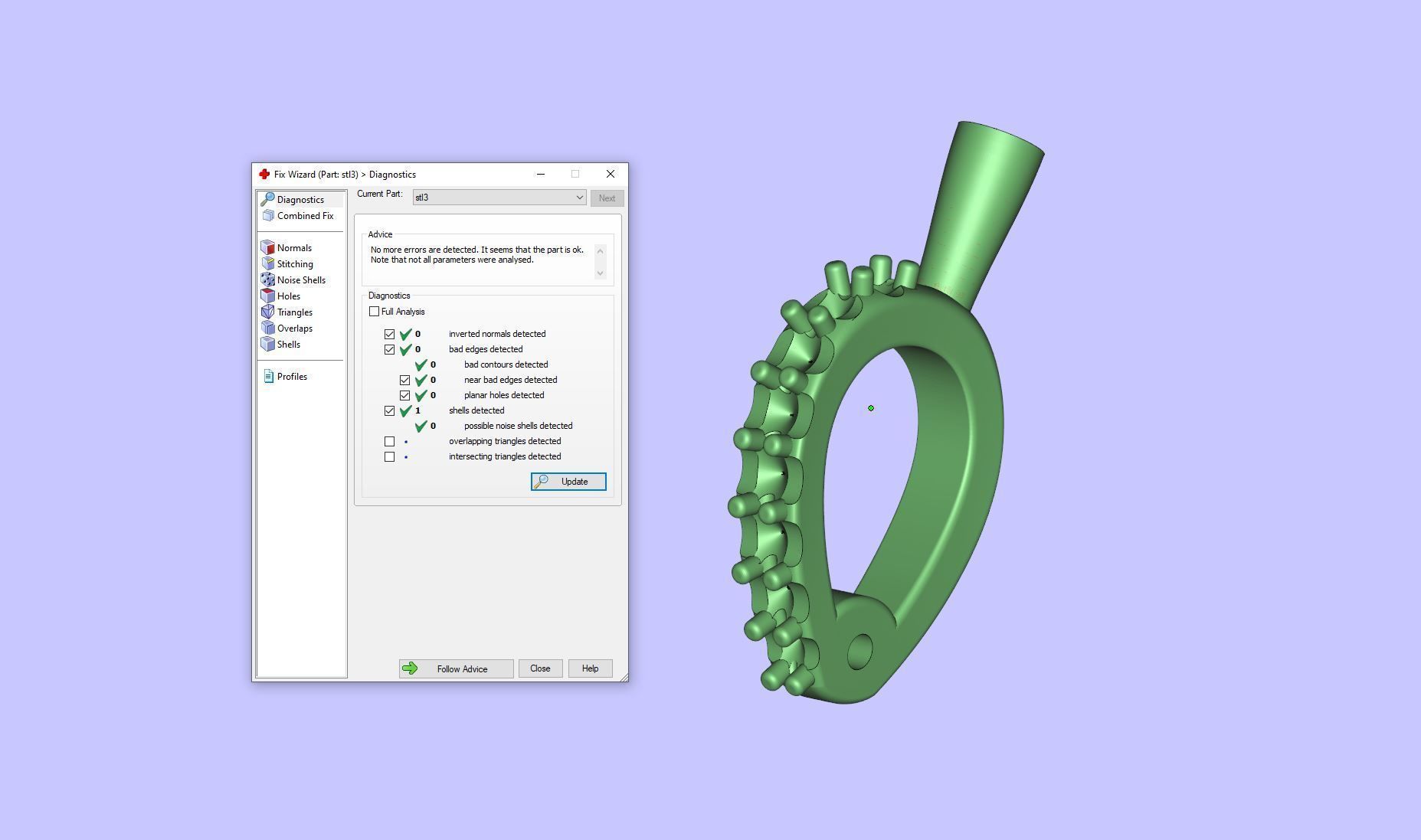
Task: Uncheck bad edges detected checkbox
Action: (389, 350)
